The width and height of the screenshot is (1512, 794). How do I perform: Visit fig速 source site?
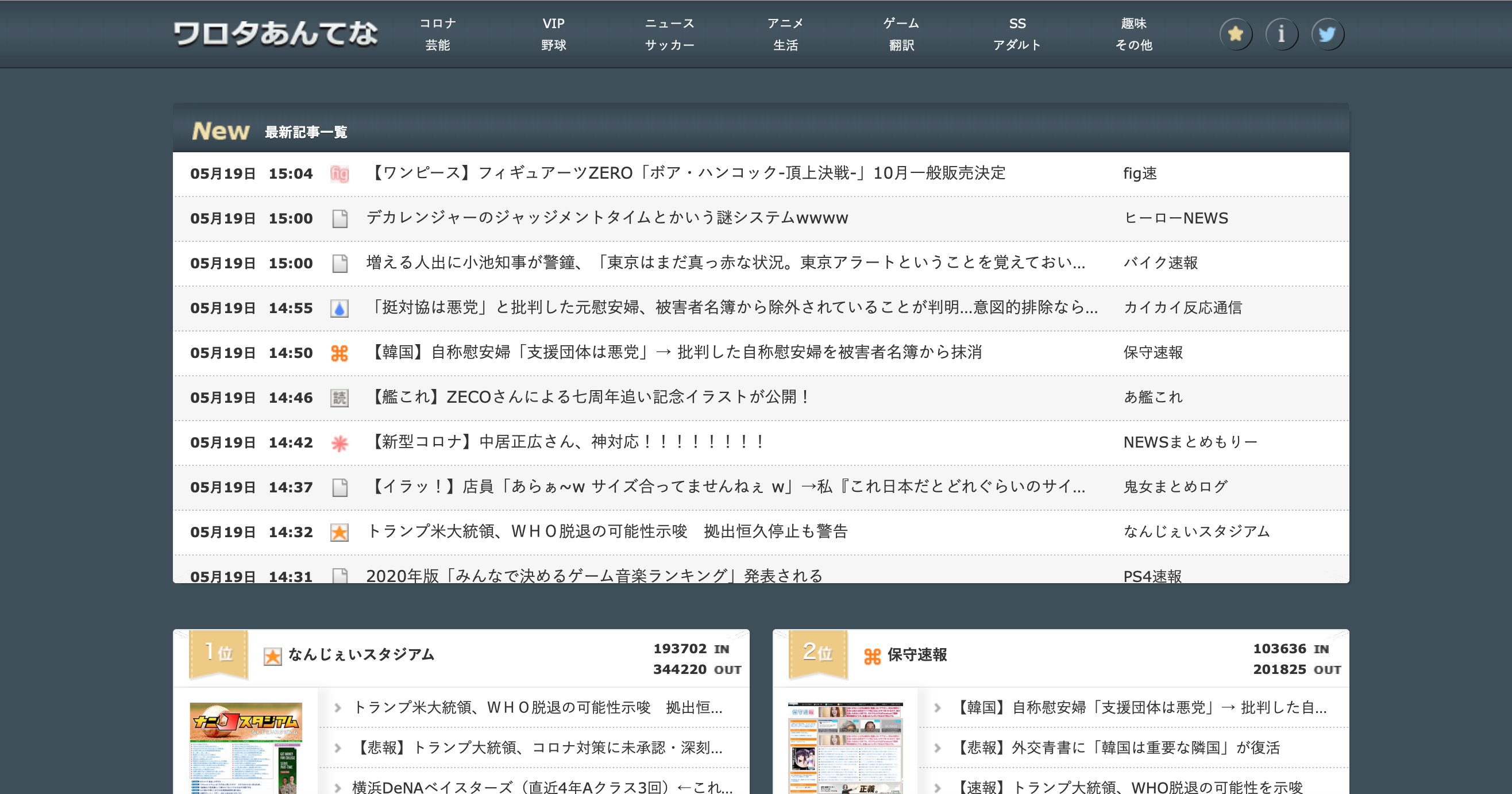click(1140, 173)
